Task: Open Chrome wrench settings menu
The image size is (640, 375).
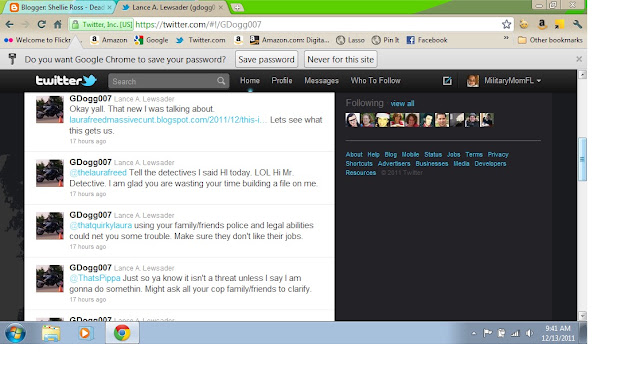Action: tap(577, 24)
